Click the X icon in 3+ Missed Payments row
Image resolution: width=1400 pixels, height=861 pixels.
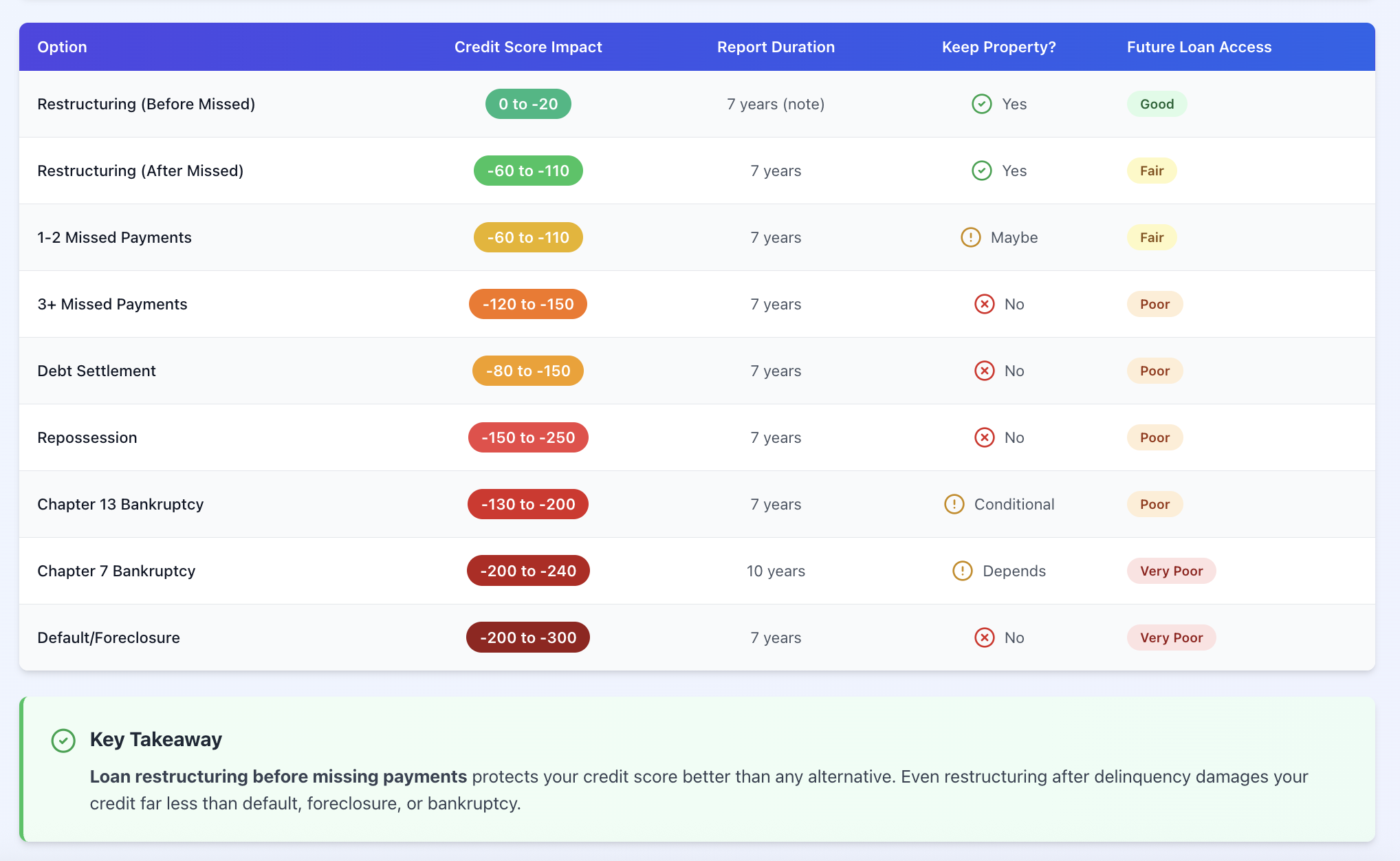click(984, 304)
